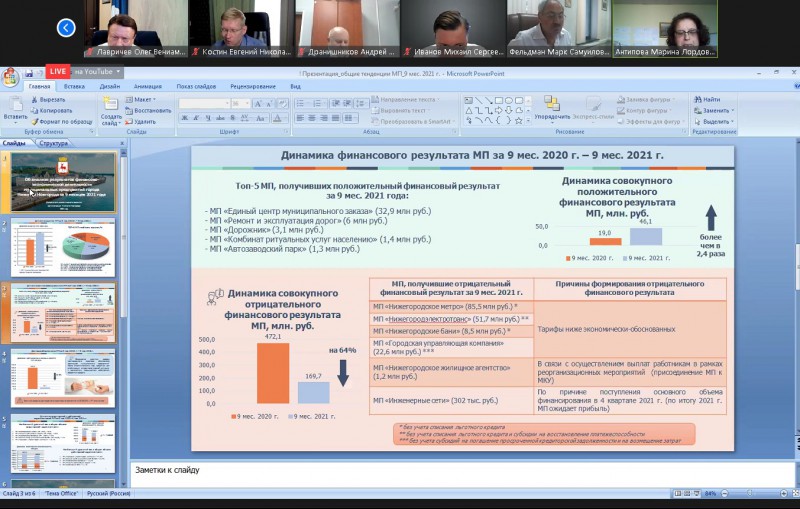800x509 pixels.
Task: Click the Найти find binoculars
Action: [710, 100]
